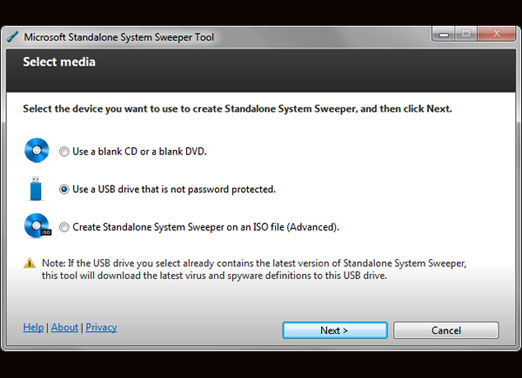Click the blue USB drive icon
522x378 pixels.
point(36,189)
